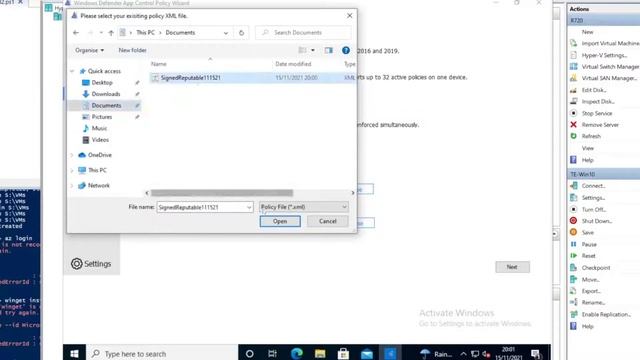Click Edit Disk in Hyper-V Actions
Image resolution: width=640 pixels, height=360 pixels.
click(593, 90)
